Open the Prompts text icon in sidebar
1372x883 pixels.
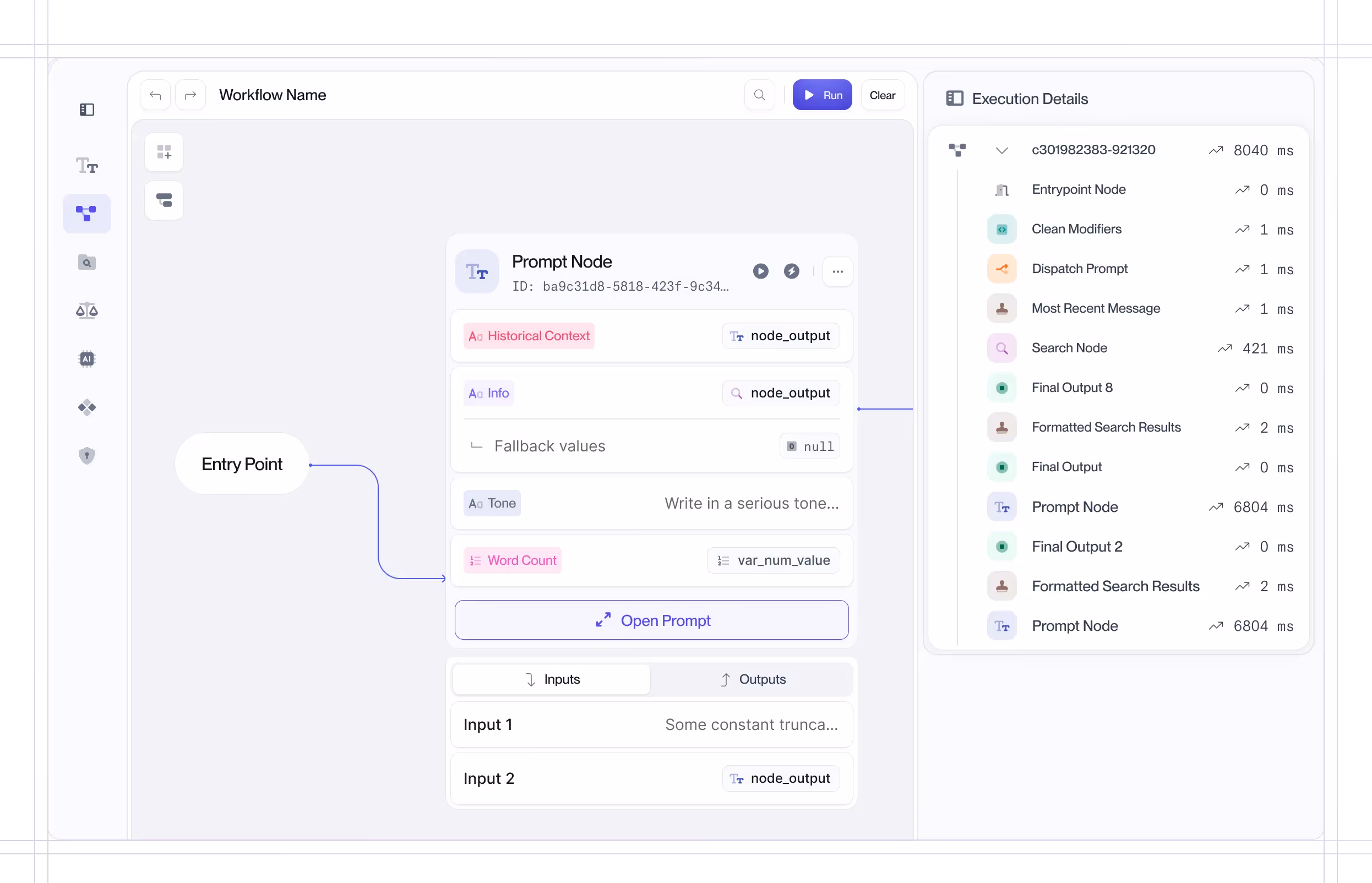click(86, 166)
